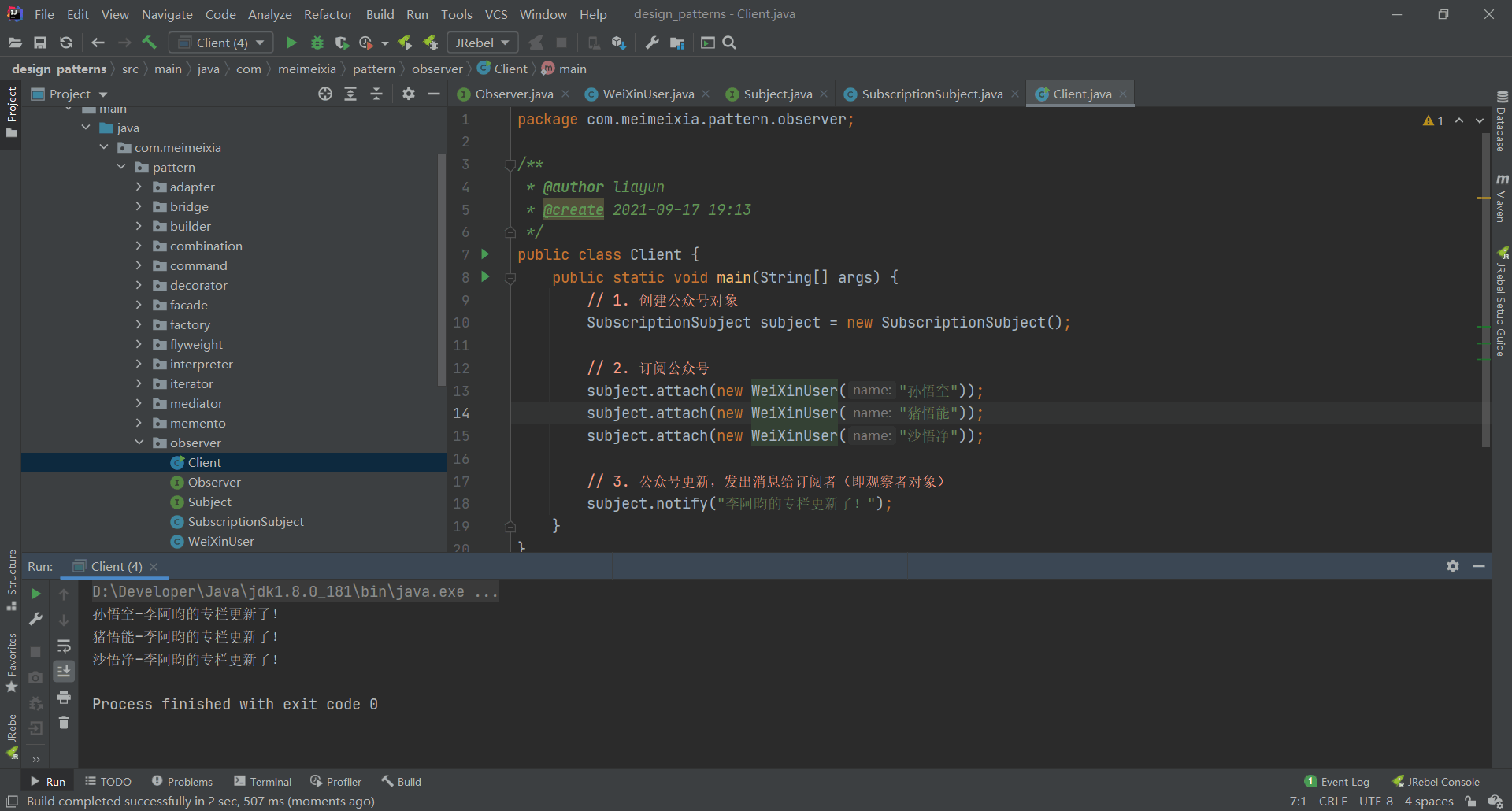Collapse all nodes in Project panel
The height and width of the screenshot is (811, 1512).
[x=376, y=94]
